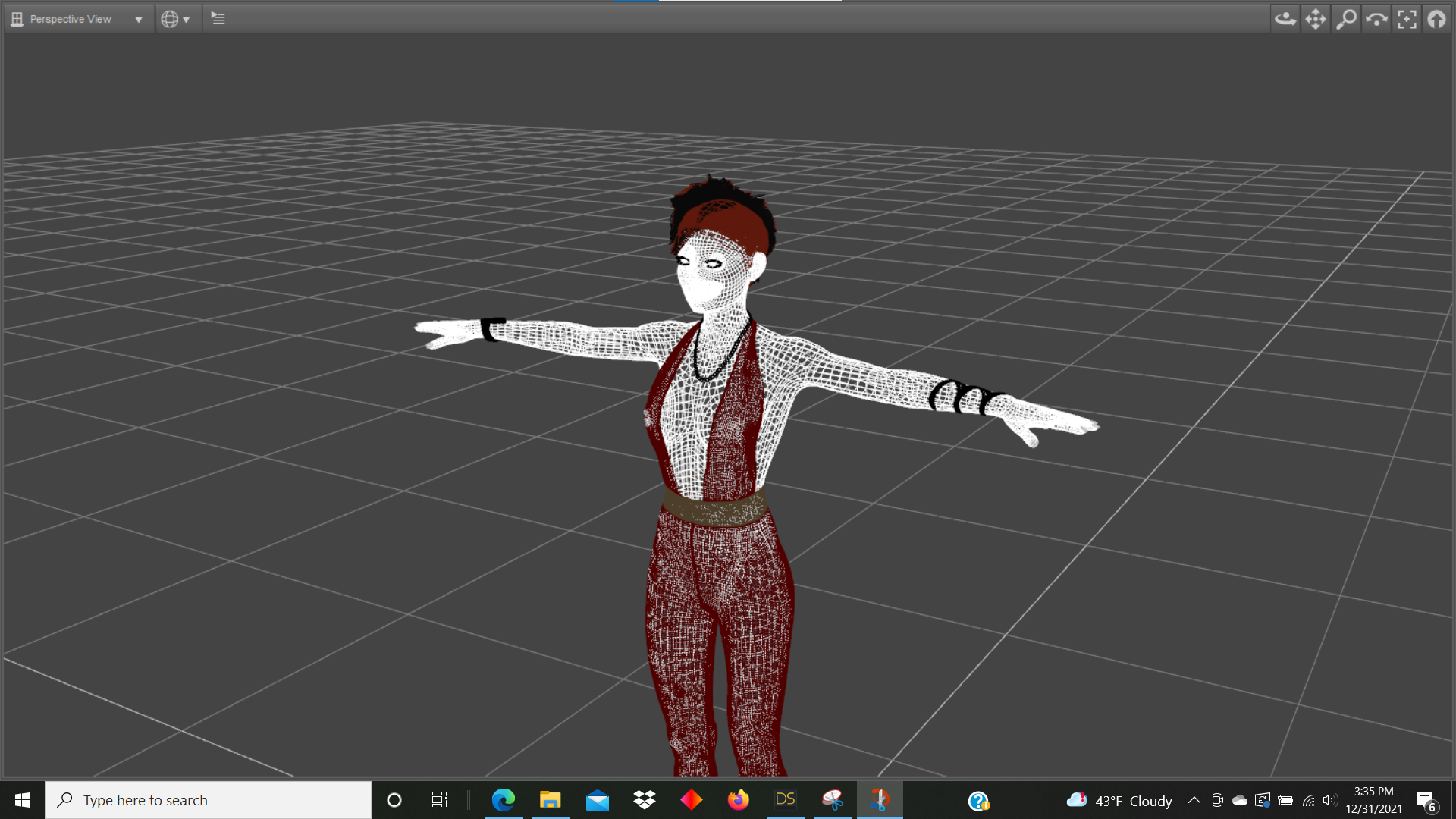The height and width of the screenshot is (819, 1456).
Task: Select the camera Bank rotation tool
Action: [x=1376, y=18]
